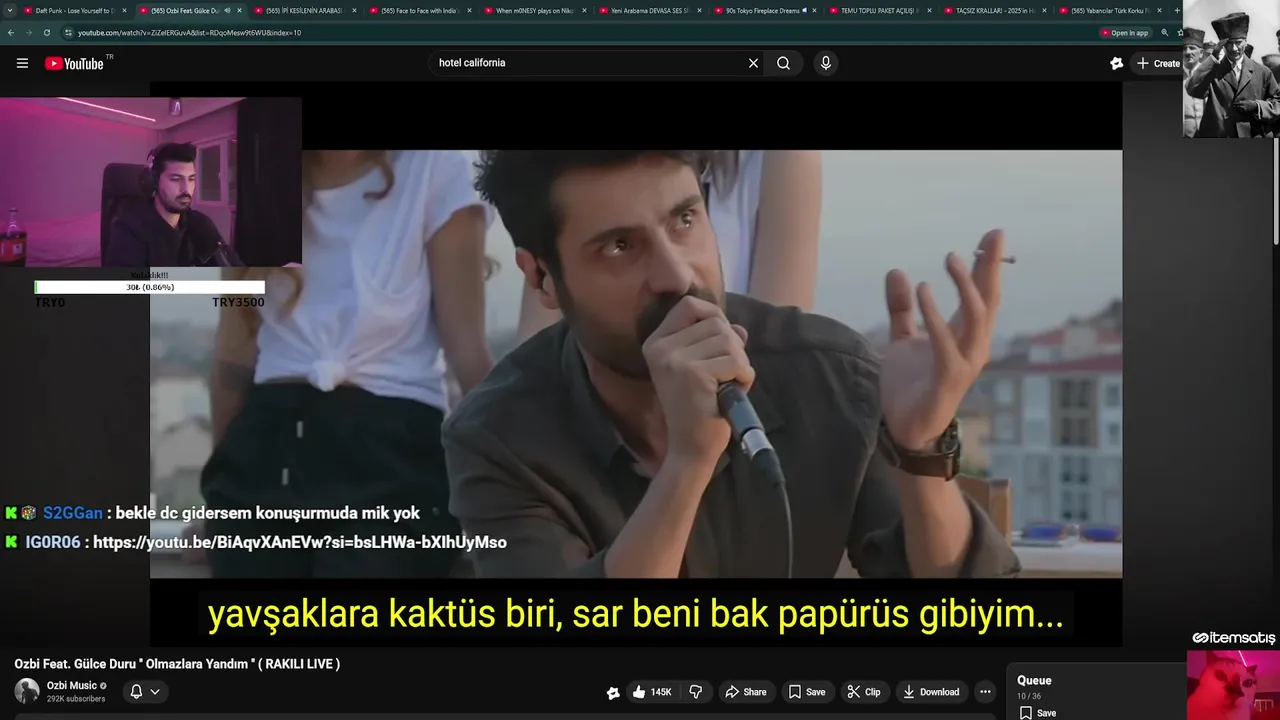1280x720 pixels.
Task: Switch to İPİ KESİLENİN ARABASI tab
Action: point(302,10)
